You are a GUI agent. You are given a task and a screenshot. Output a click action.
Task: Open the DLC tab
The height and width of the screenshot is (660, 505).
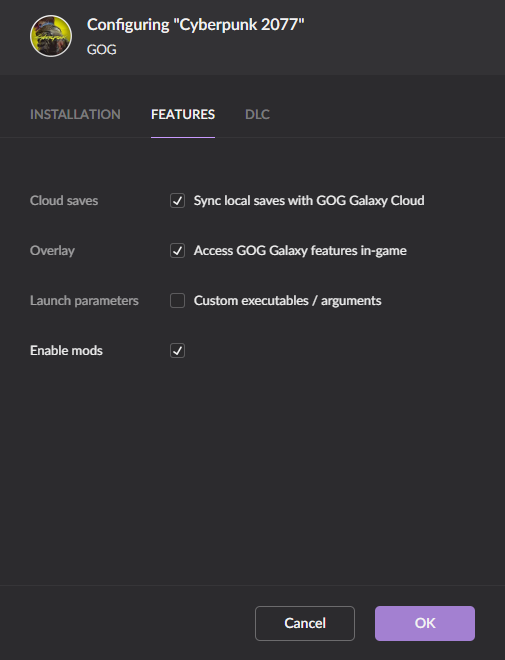(258, 114)
